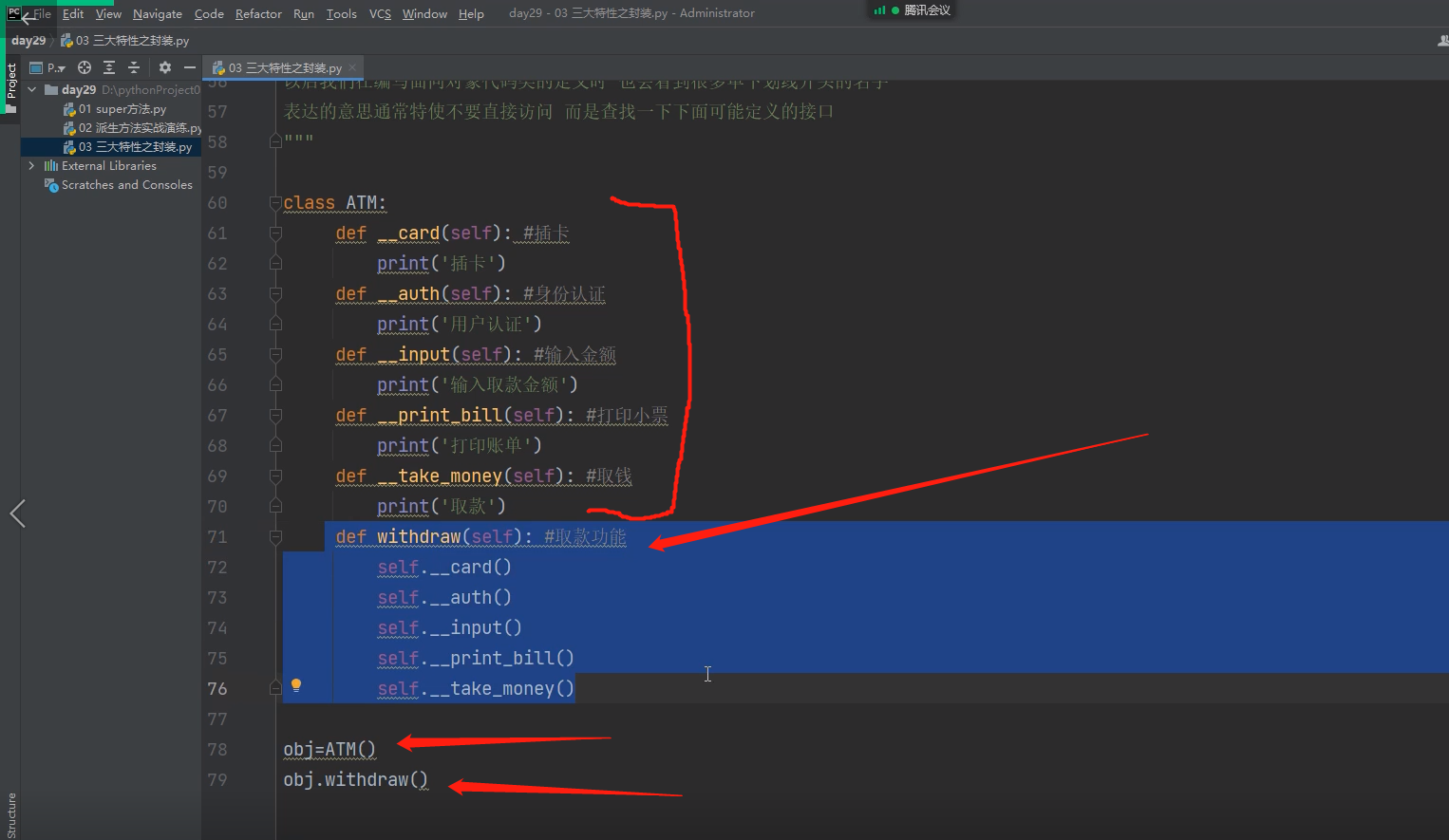Collapse all nodes in Project panel
This screenshot has height=840, width=1449.
pyautogui.click(x=134, y=67)
